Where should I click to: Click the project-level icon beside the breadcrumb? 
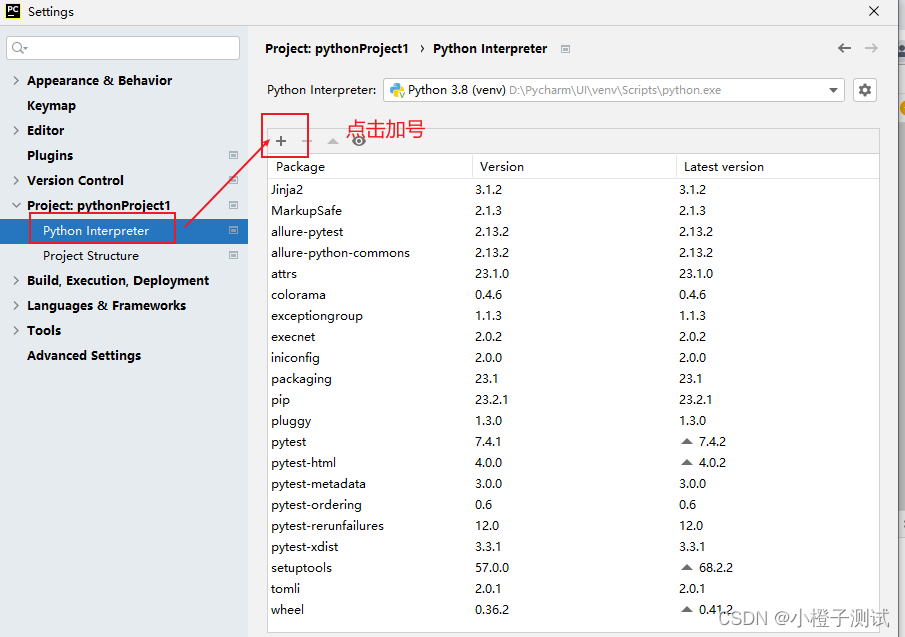[x=566, y=49]
